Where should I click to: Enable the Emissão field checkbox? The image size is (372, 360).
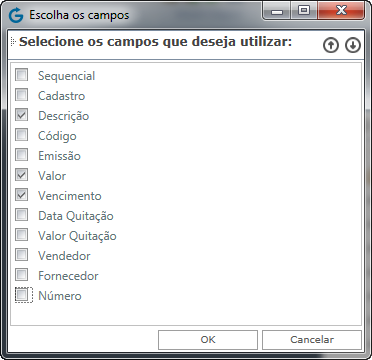pos(22,155)
